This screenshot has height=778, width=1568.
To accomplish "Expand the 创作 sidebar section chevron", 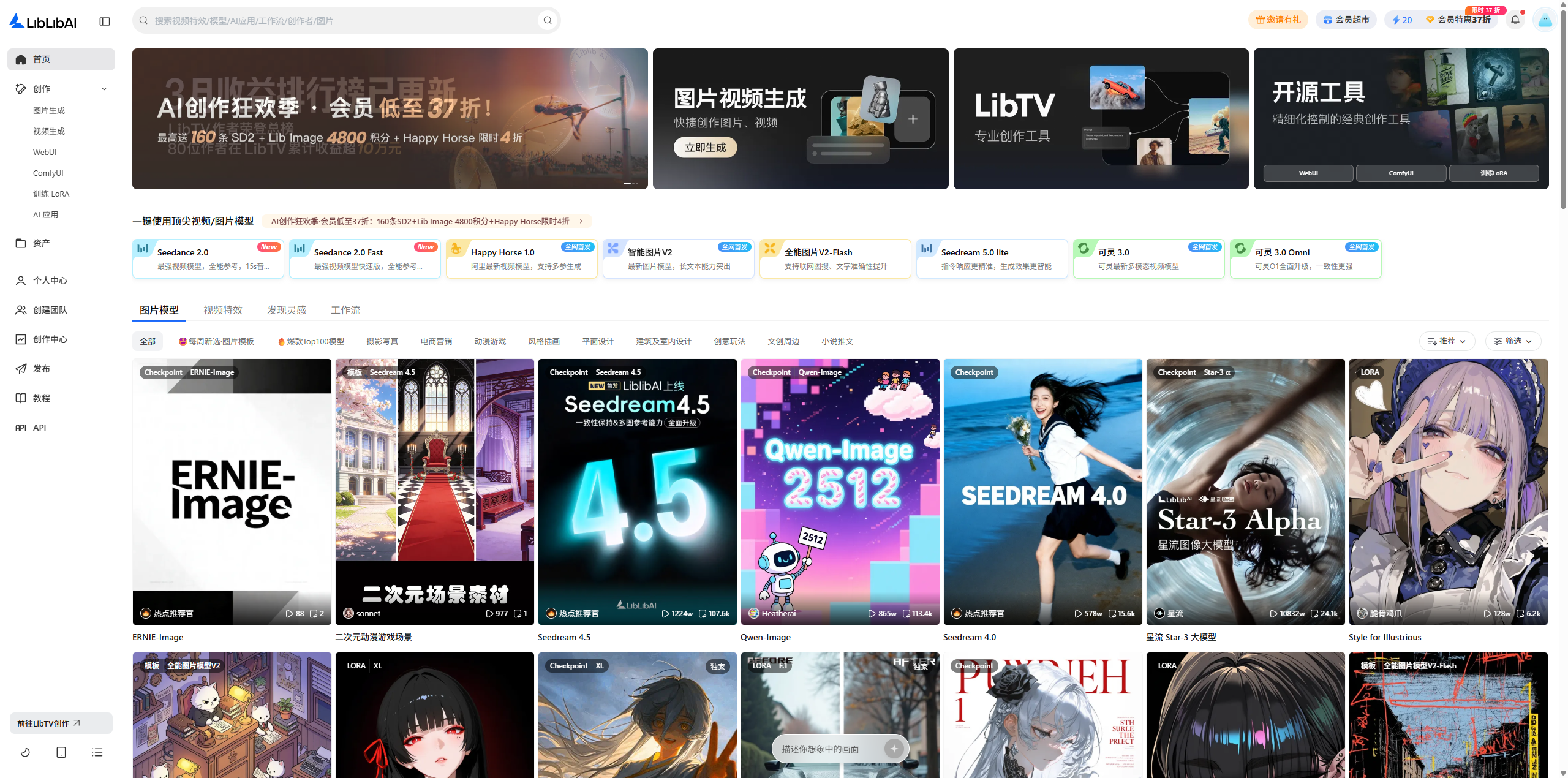I will coord(104,89).
